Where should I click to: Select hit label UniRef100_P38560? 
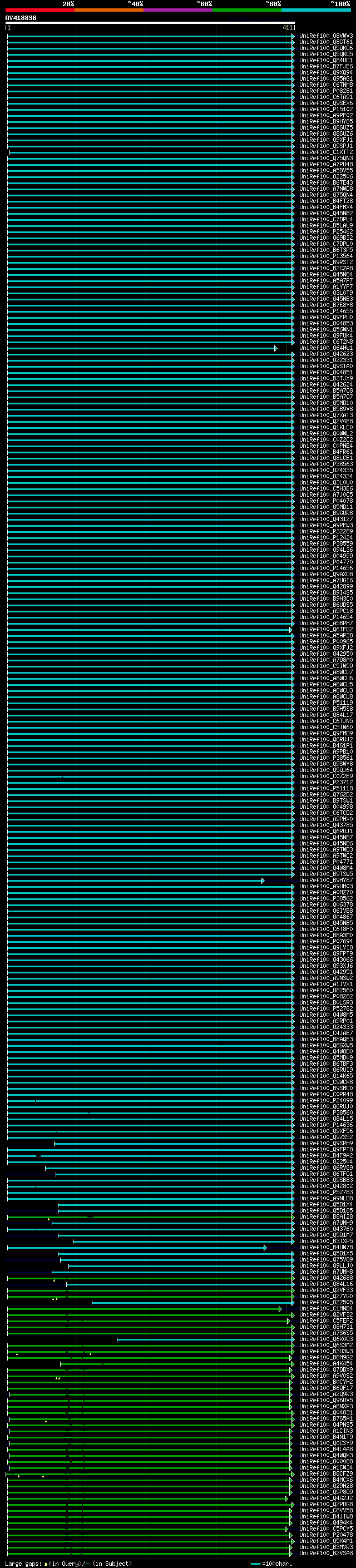pos(326,1112)
